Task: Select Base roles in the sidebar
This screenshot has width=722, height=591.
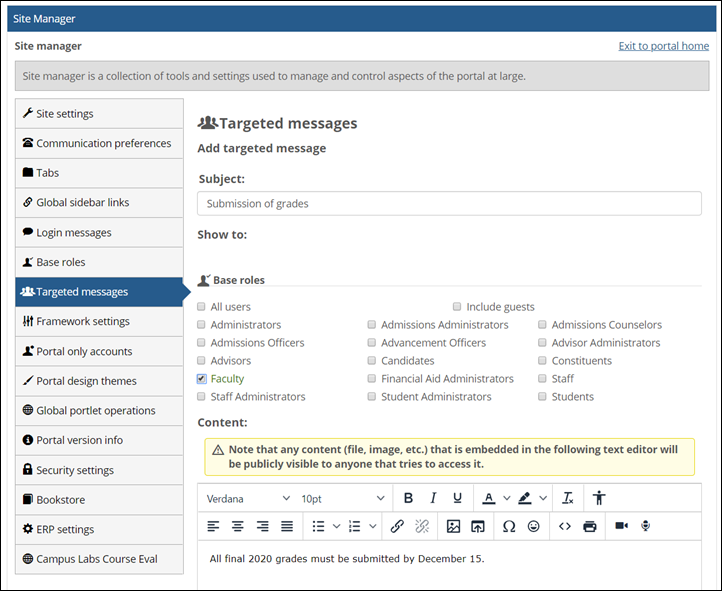Action: (x=99, y=262)
